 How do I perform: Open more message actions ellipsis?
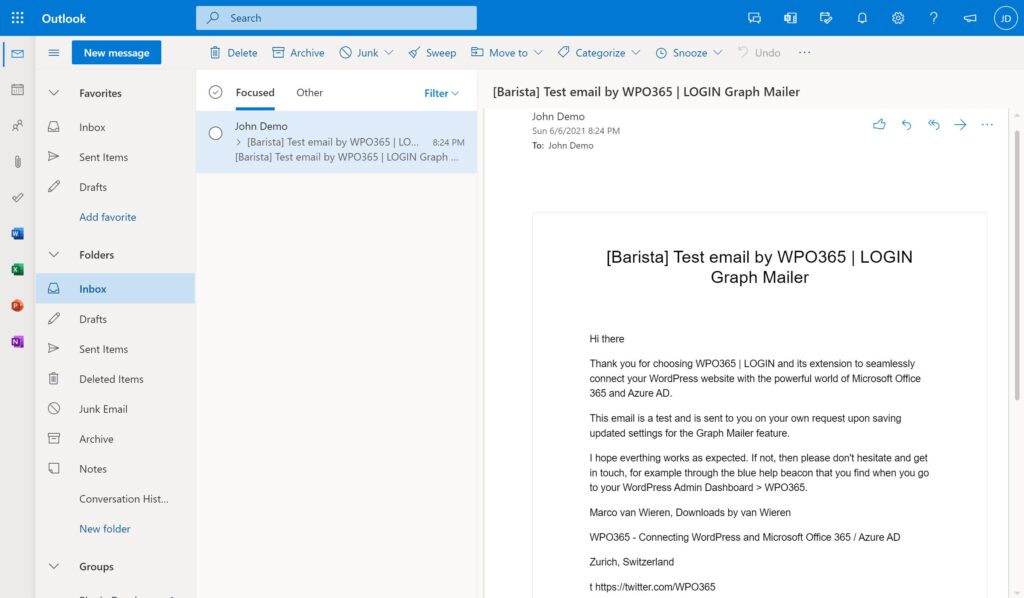click(987, 124)
